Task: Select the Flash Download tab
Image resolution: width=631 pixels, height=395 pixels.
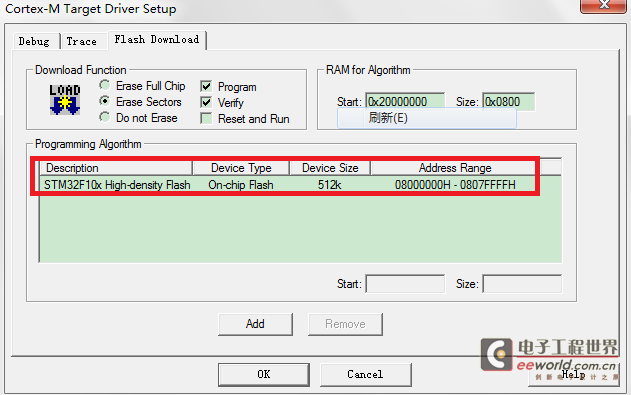Action: click(x=157, y=40)
